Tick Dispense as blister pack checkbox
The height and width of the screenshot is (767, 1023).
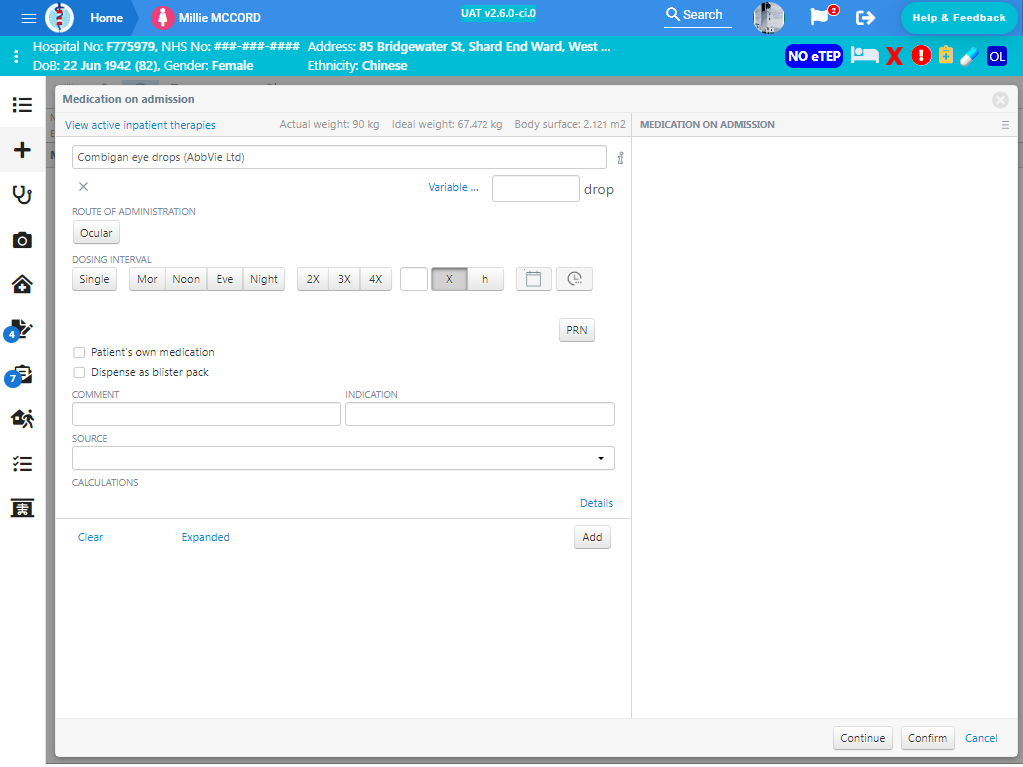tap(80, 372)
